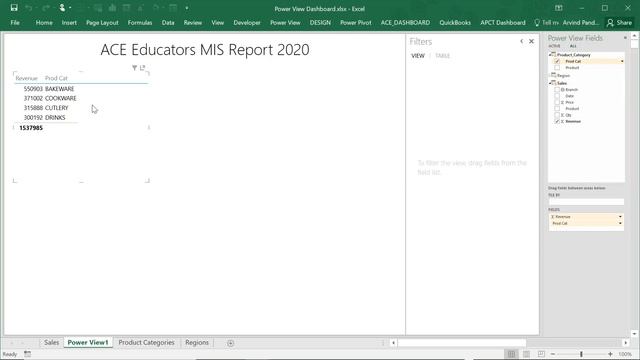Image resolution: width=640 pixels, height=360 pixels.
Task: Switch to the Product Categories sheet tab
Action: pyautogui.click(x=146, y=342)
